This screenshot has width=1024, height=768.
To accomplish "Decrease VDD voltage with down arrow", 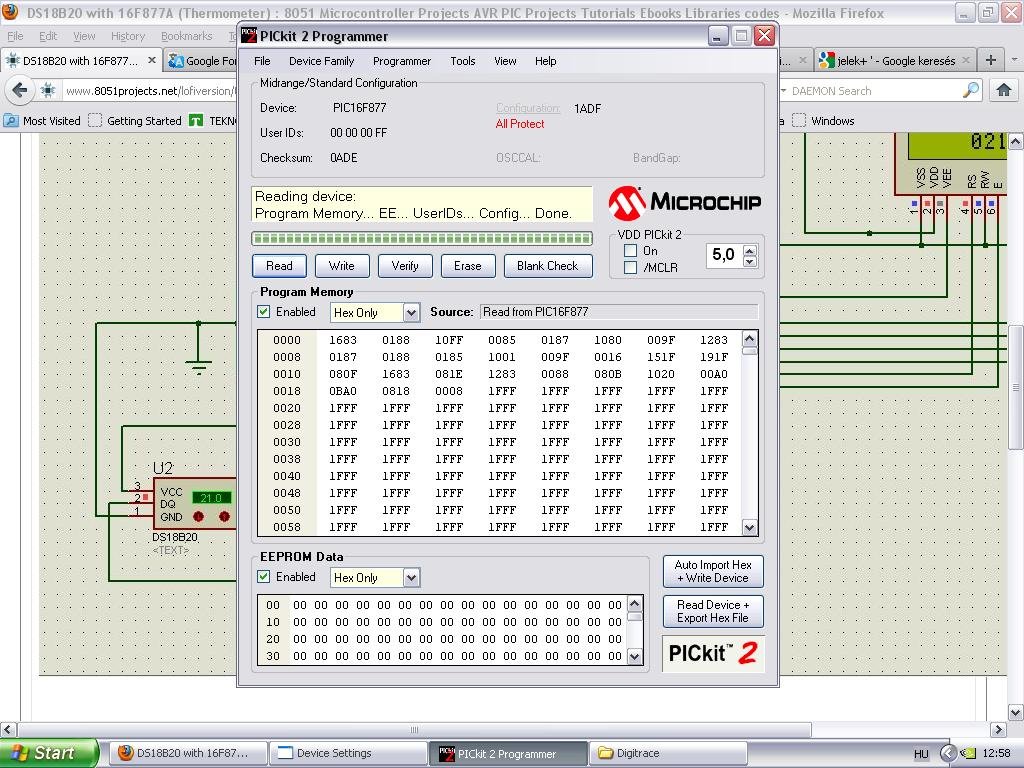I will tap(750, 261).
